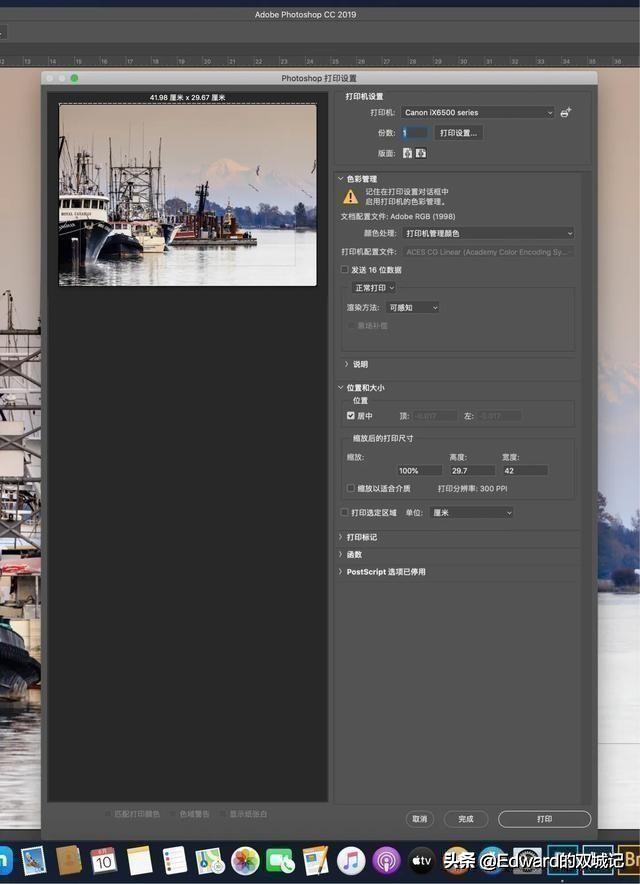Open Photos from the dock
Screen dimensions: 640x884
click(x=245, y=861)
